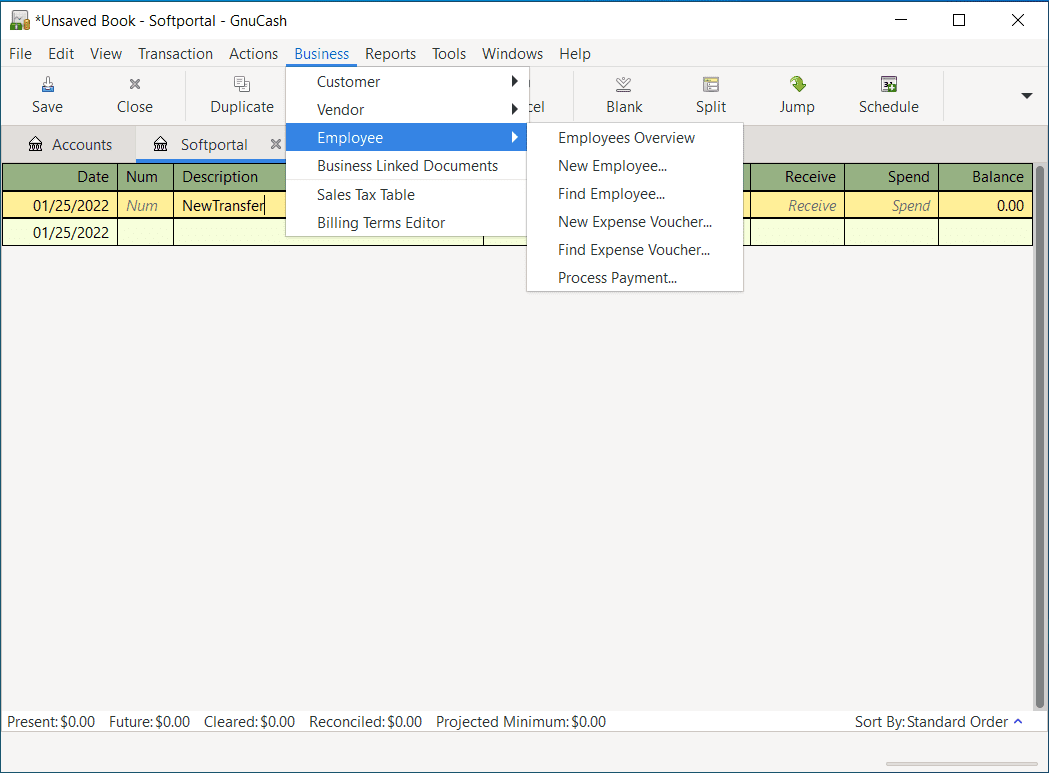Switch to the Softportal tab

pos(211,145)
